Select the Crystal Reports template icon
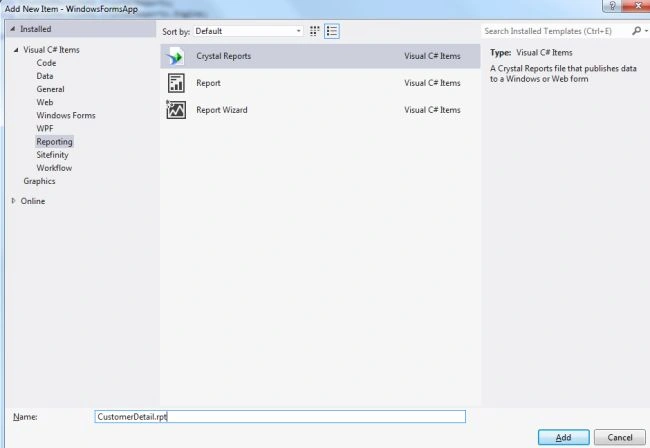 [x=176, y=56]
